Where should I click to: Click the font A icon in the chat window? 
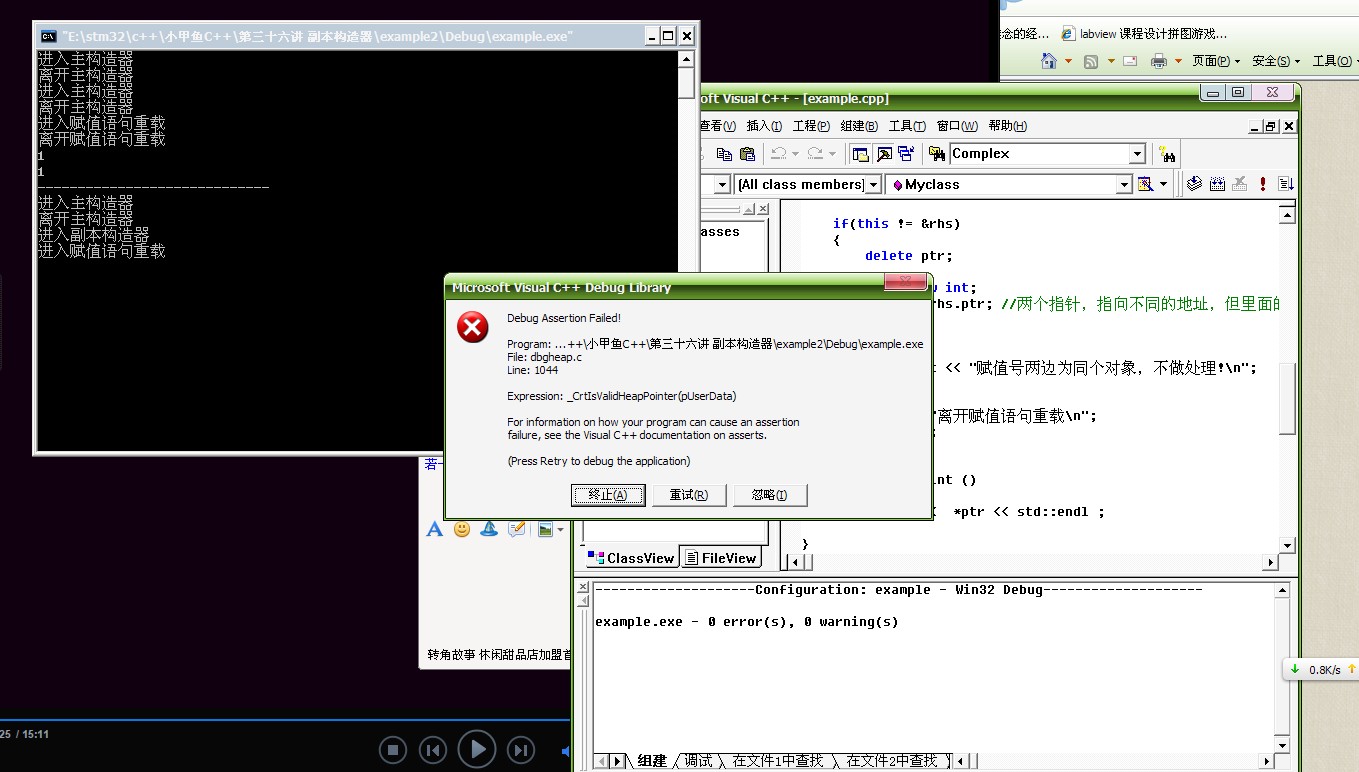tap(434, 529)
